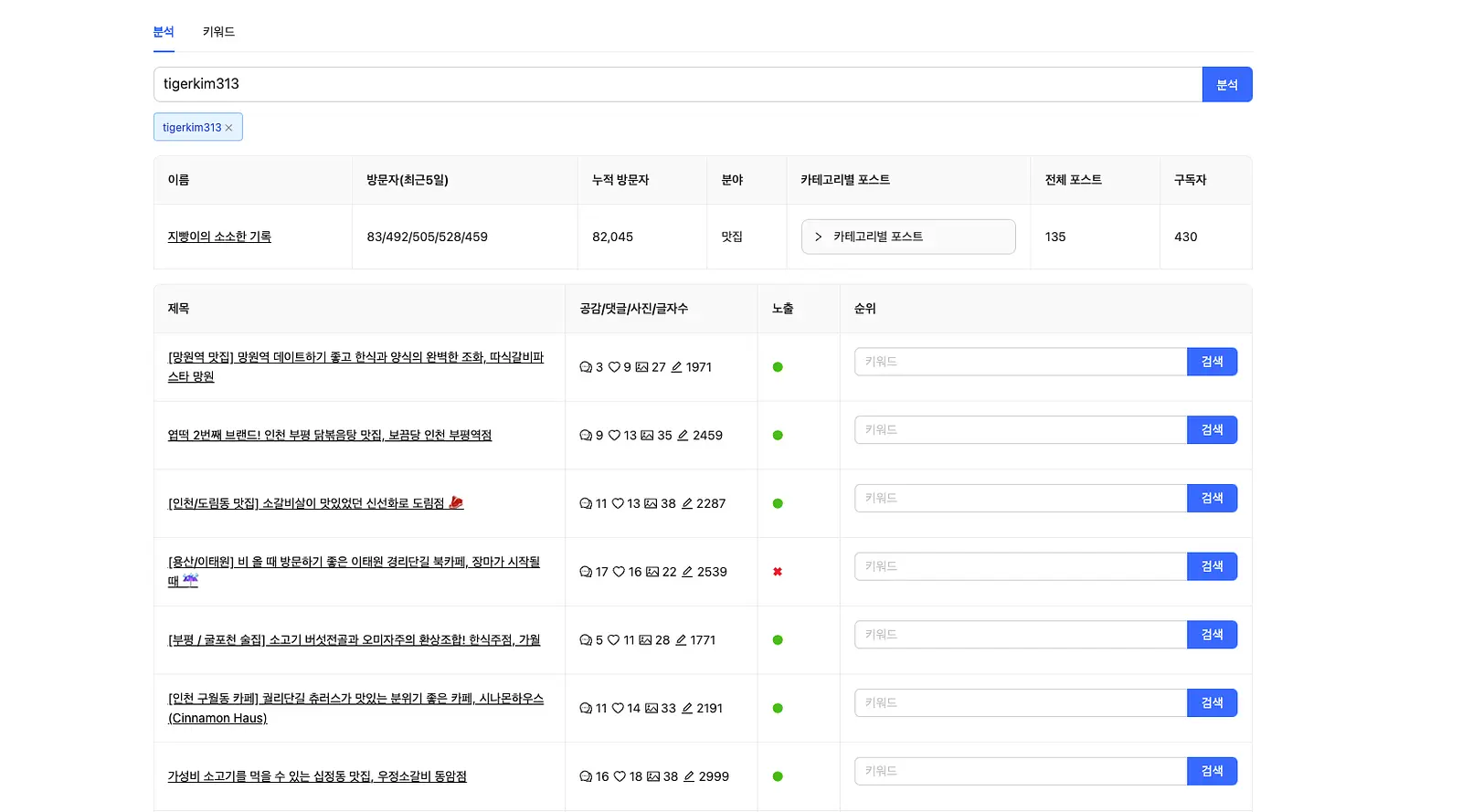Open the 망원역 맛집 post link
Viewport: 1462px width, 812px height.
tap(355, 366)
